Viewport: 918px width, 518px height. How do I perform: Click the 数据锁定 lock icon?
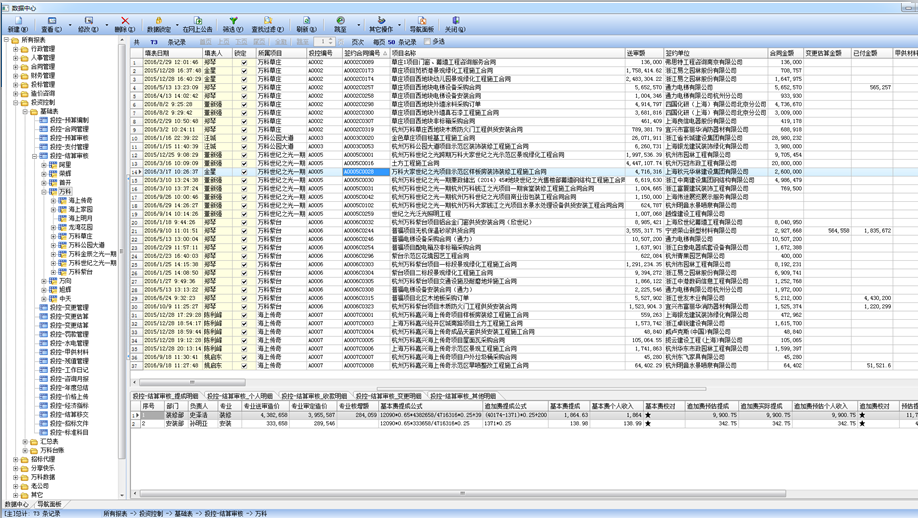click(x=159, y=20)
